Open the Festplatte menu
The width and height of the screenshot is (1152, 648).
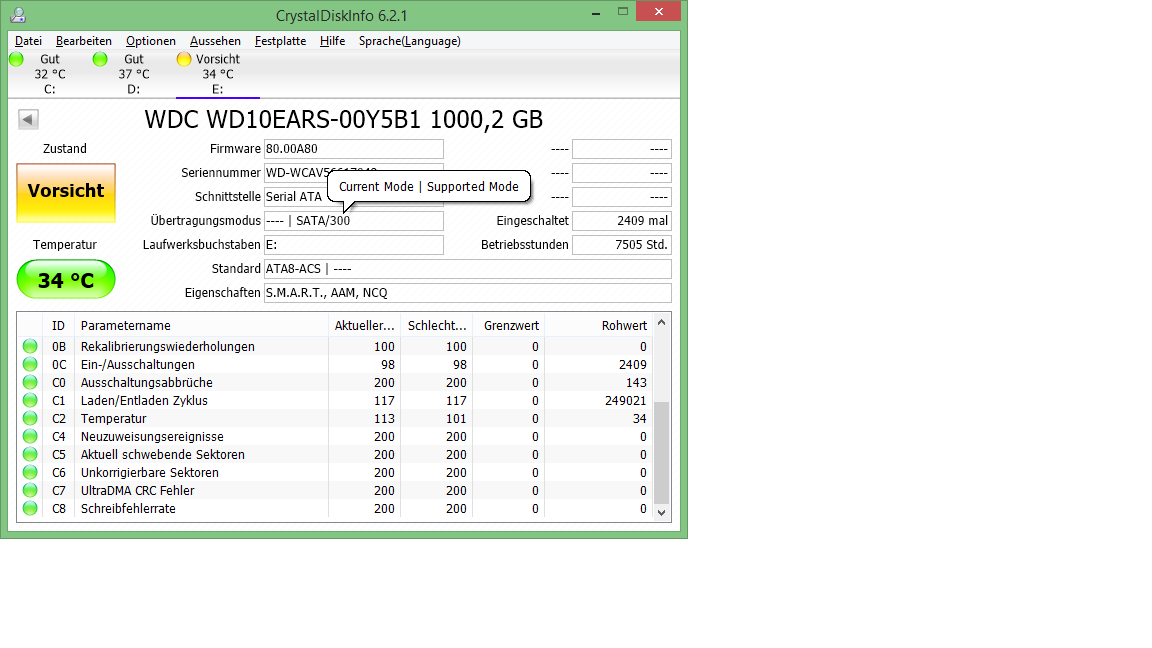click(281, 41)
